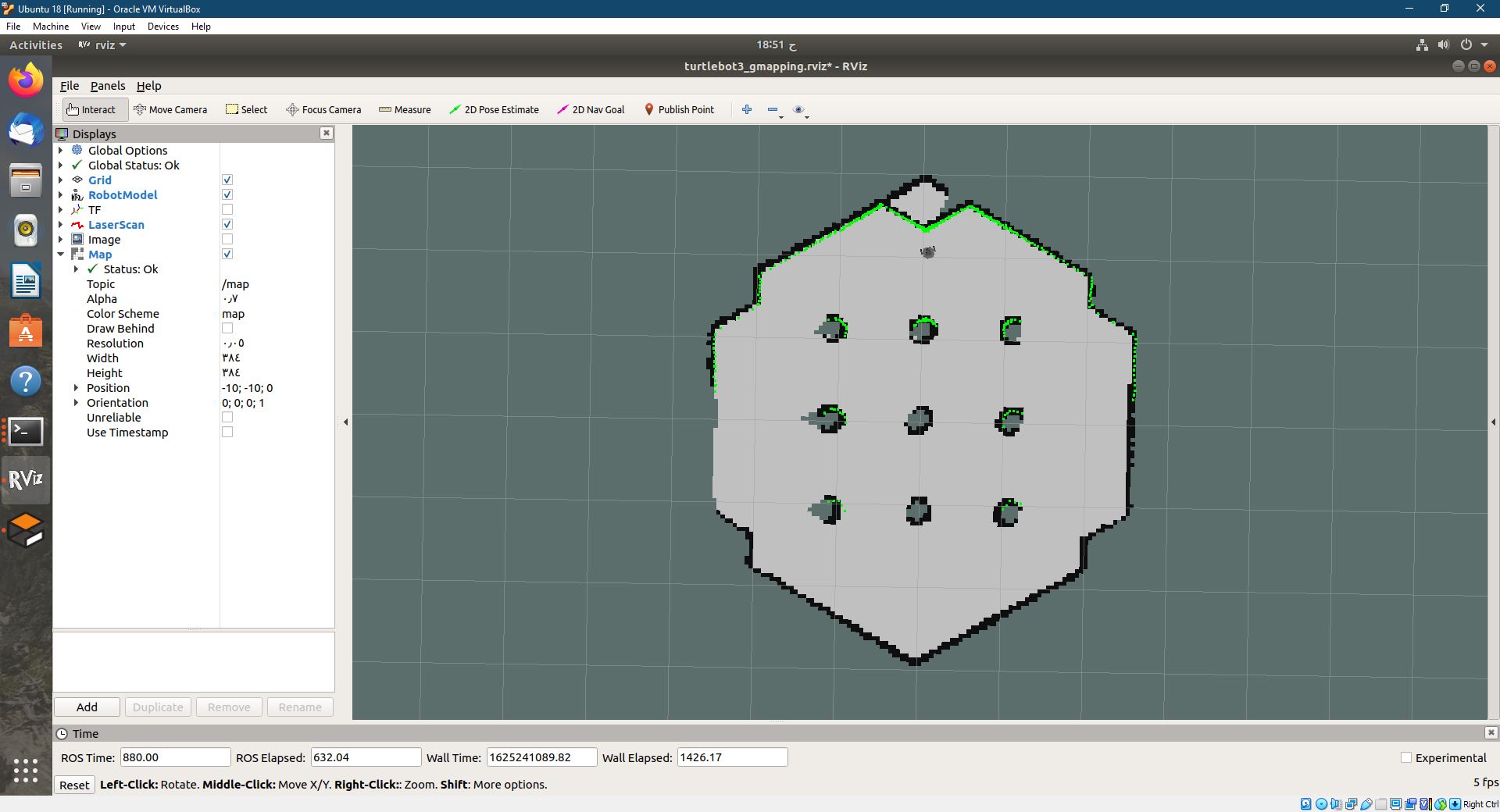Click the Publish Point tool
This screenshot has width=1500, height=812.
click(x=679, y=109)
